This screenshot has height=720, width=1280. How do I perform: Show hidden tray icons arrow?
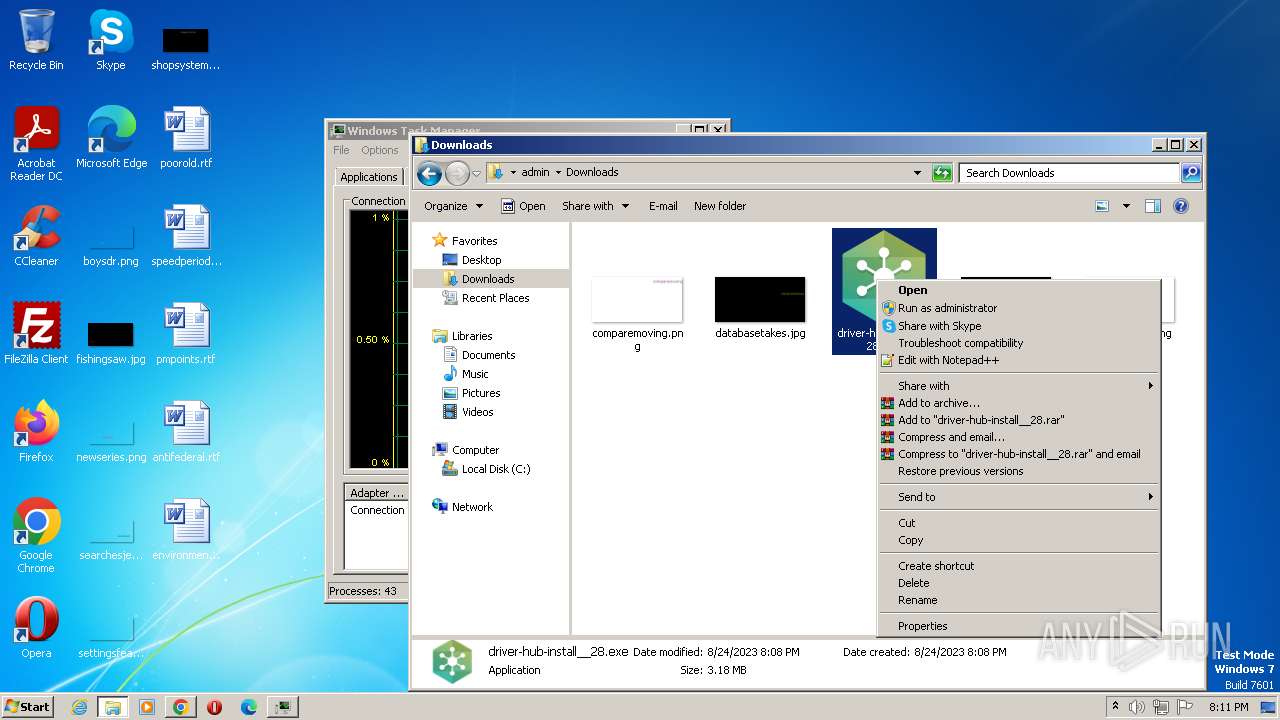(1115, 706)
